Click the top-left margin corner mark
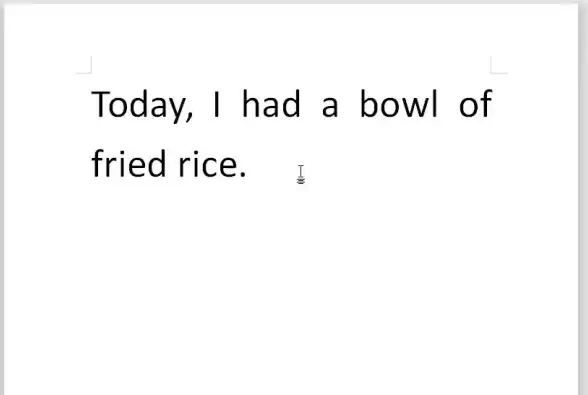The height and width of the screenshot is (395, 588). pos(84,65)
